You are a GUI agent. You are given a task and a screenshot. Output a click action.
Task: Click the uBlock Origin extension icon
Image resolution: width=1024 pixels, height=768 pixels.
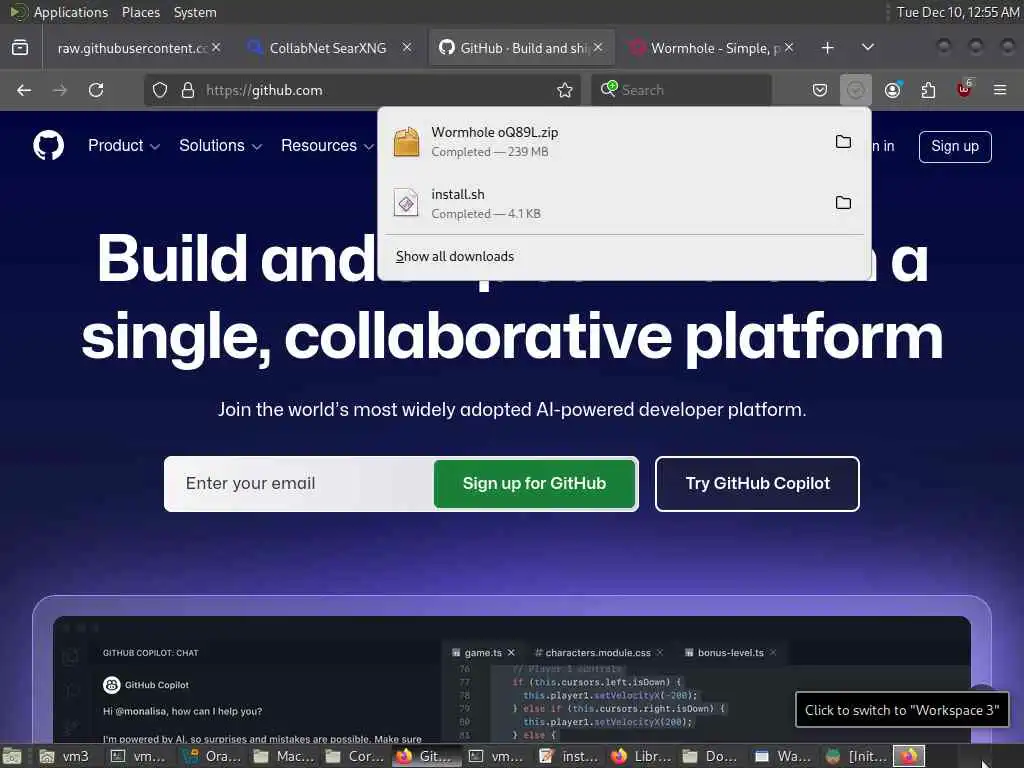pos(964,90)
